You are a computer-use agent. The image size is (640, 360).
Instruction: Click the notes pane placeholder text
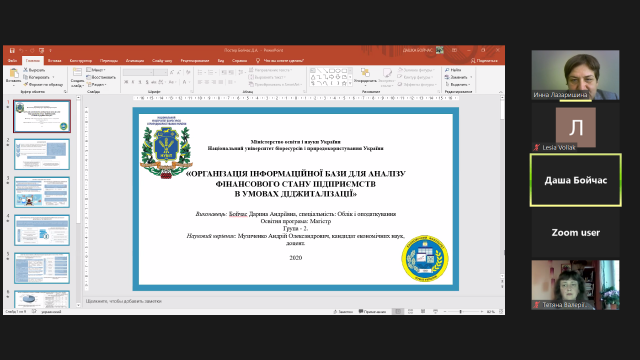click(x=123, y=301)
